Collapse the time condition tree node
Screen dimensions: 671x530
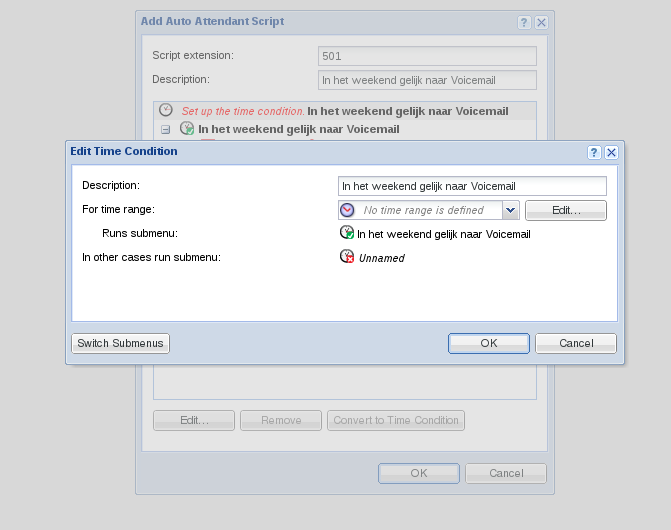[x=166, y=129]
